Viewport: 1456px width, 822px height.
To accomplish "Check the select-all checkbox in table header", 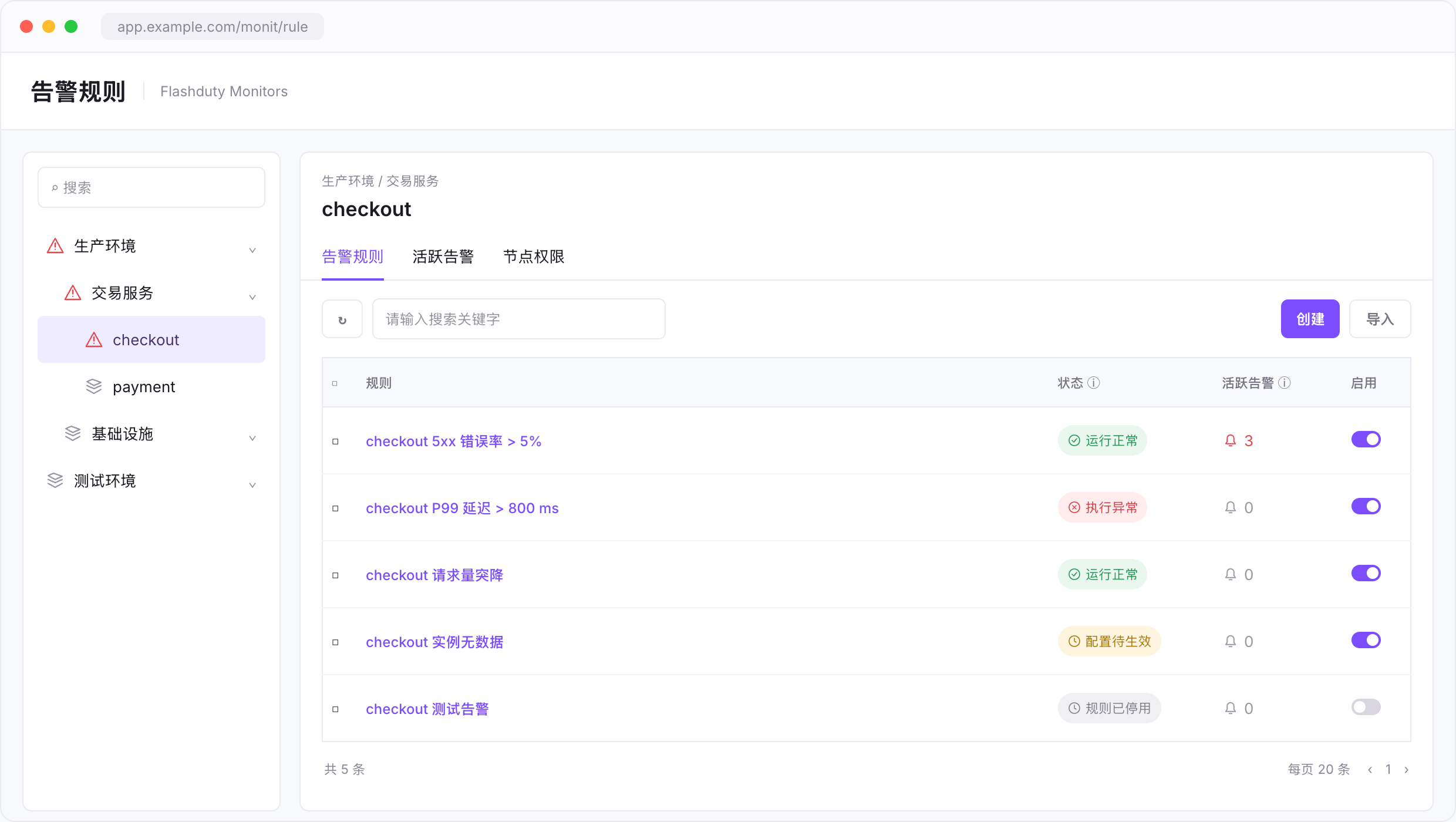I will [x=335, y=384].
